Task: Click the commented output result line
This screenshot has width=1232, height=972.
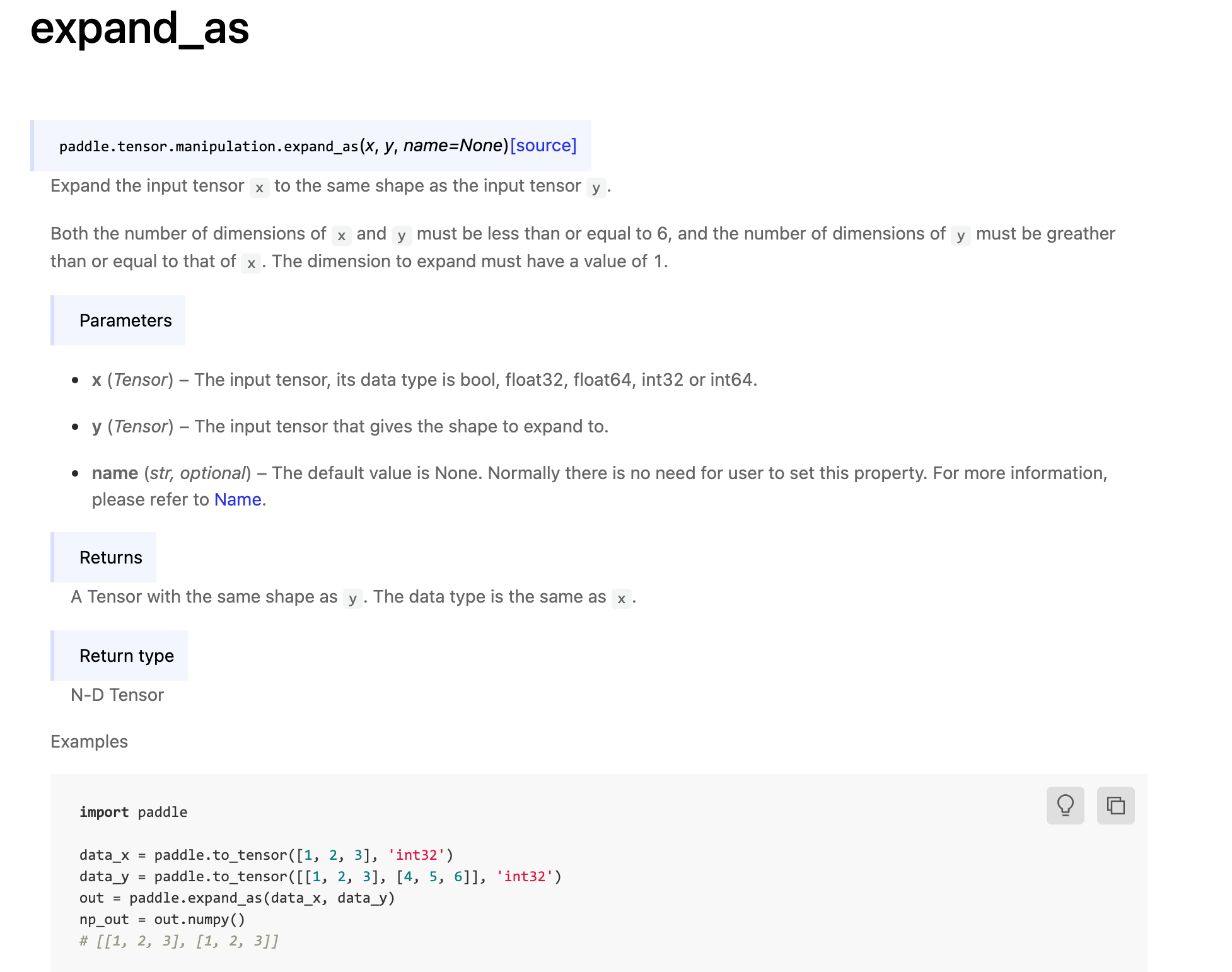Action: pos(178,941)
